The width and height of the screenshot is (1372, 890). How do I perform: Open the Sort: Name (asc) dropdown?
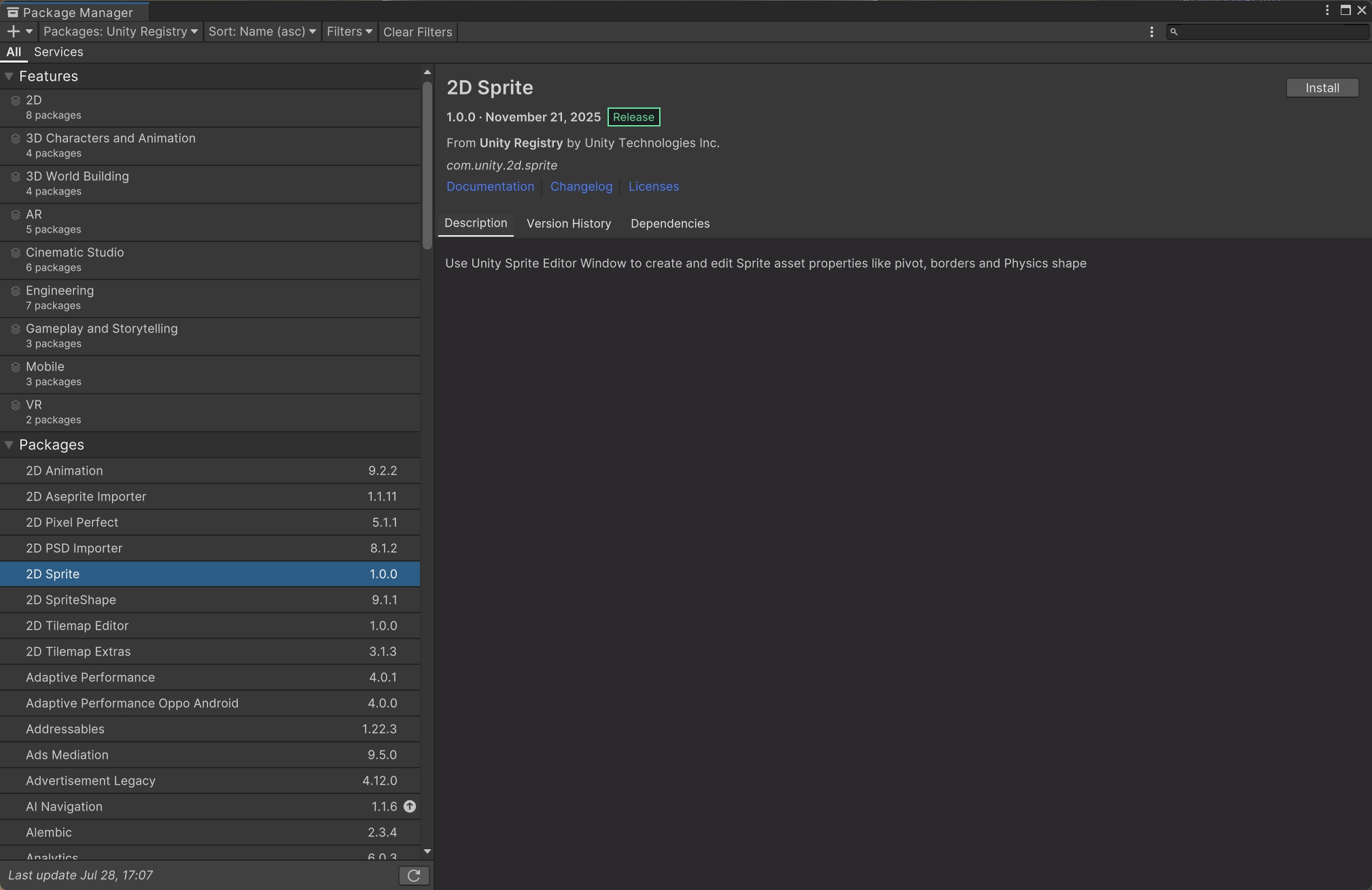point(262,32)
